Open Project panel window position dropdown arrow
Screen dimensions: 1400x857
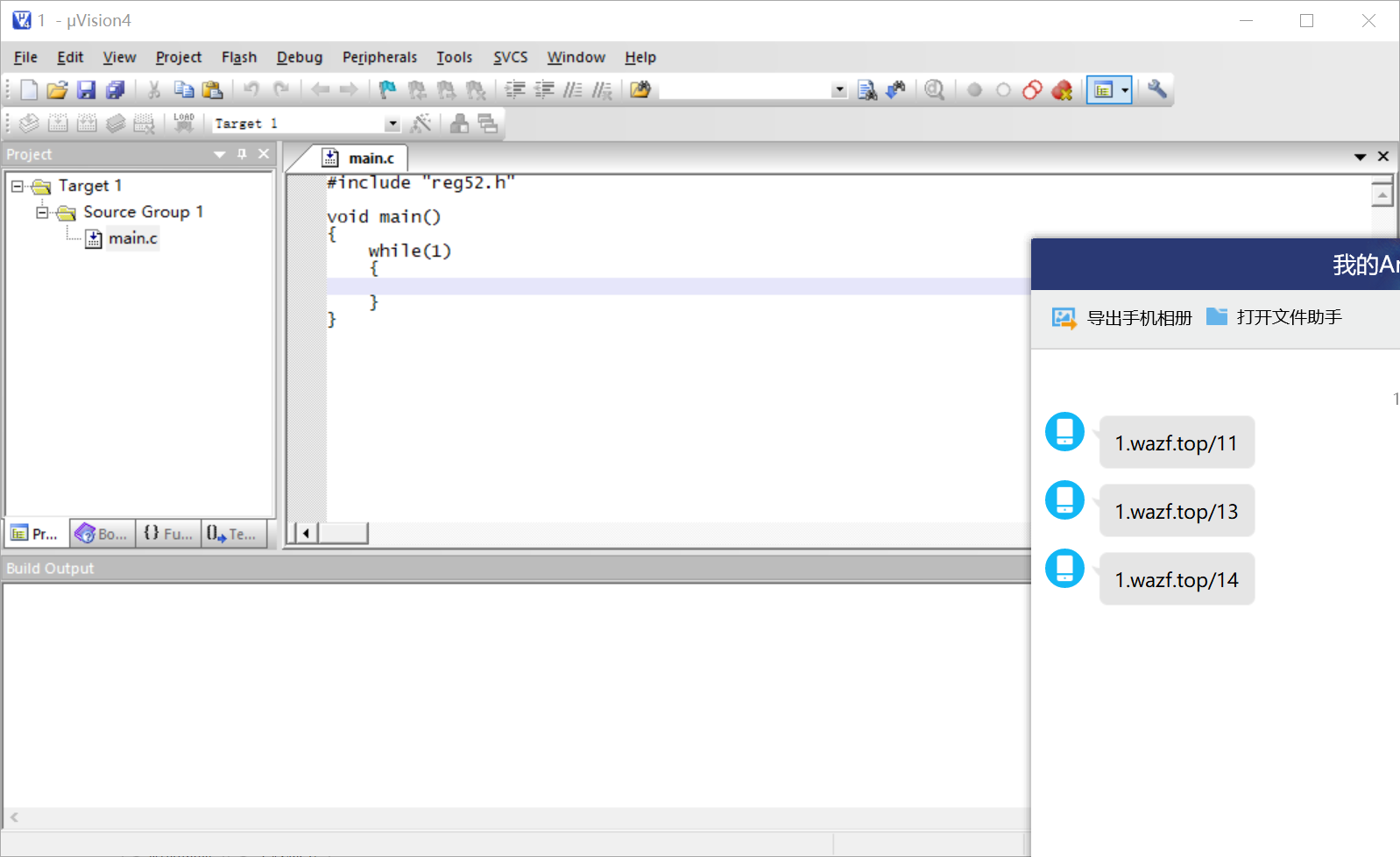tap(220, 154)
